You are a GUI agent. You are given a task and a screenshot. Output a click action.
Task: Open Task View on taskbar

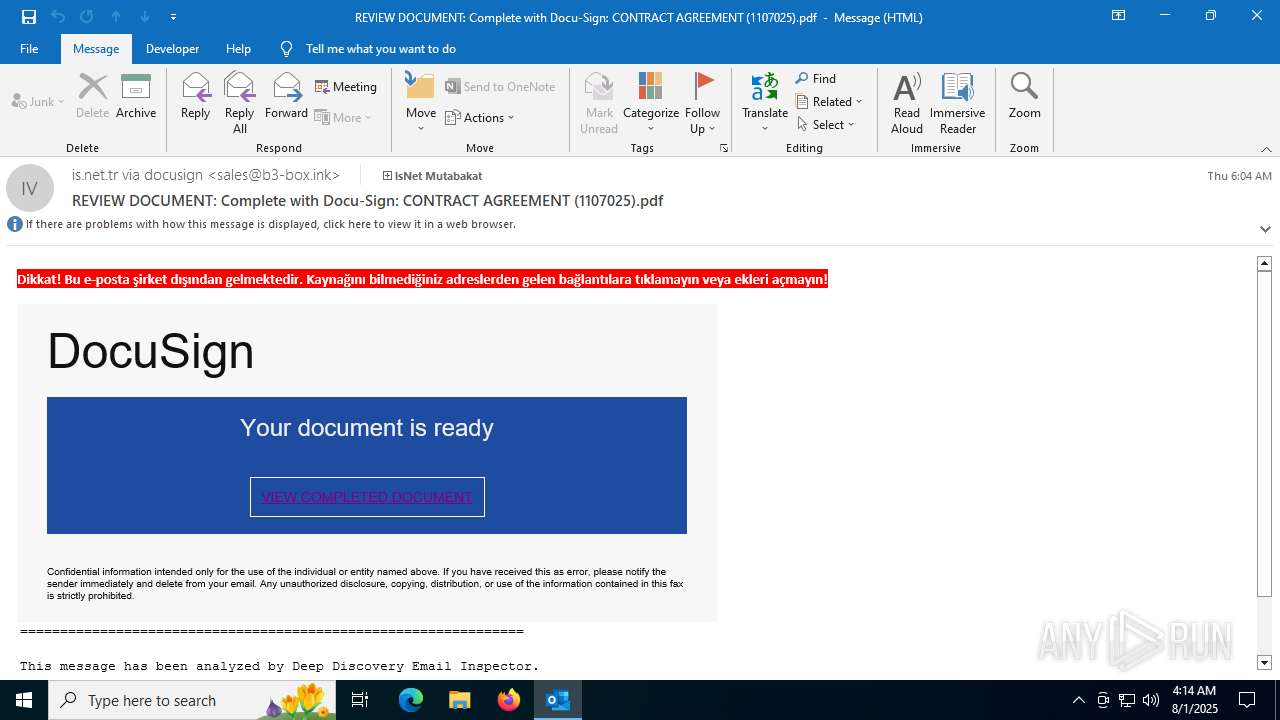(360, 700)
